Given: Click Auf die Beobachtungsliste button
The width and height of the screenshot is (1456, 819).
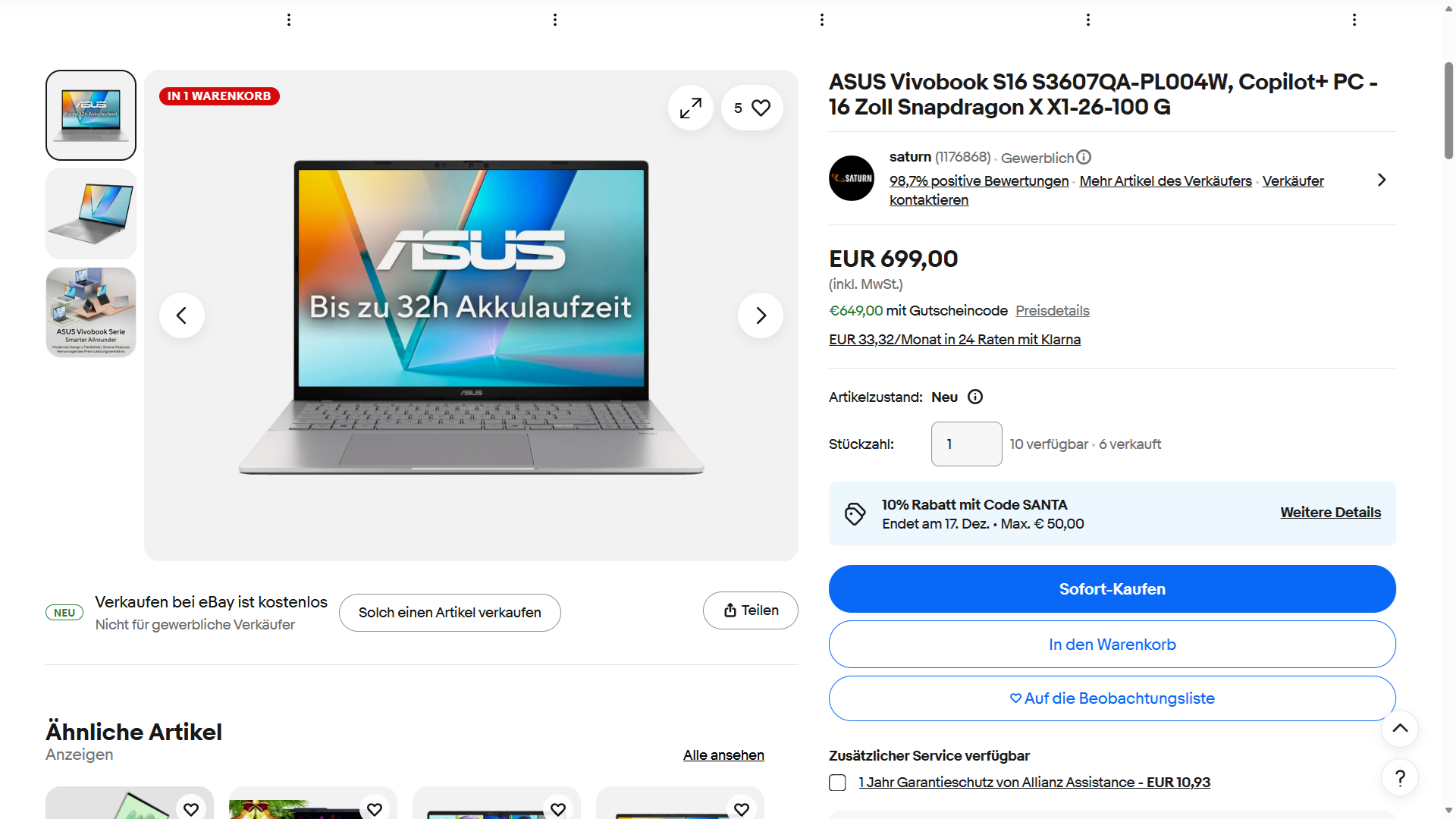Looking at the screenshot, I should [x=1112, y=698].
